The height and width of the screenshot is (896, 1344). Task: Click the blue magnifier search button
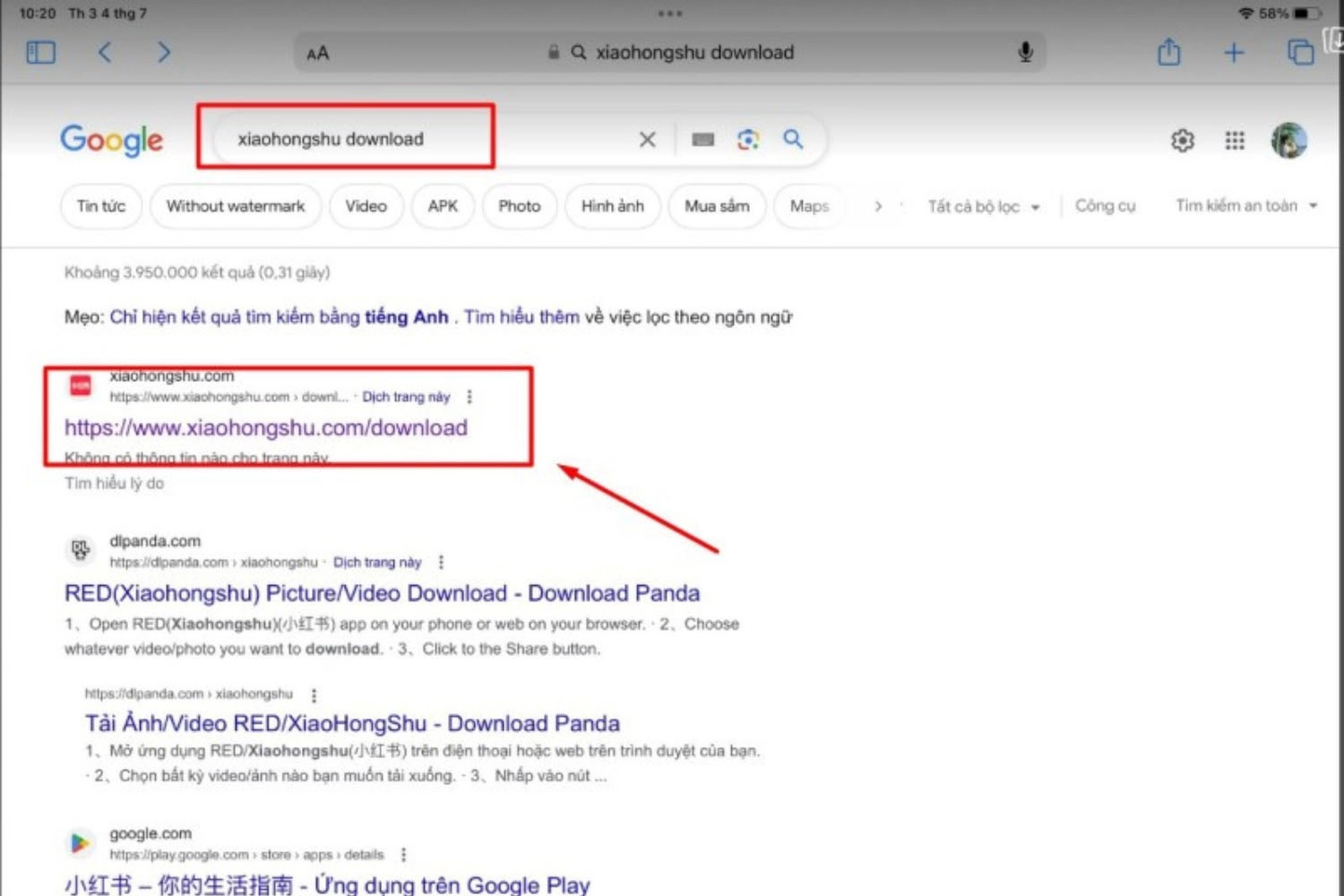click(x=793, y=139)
